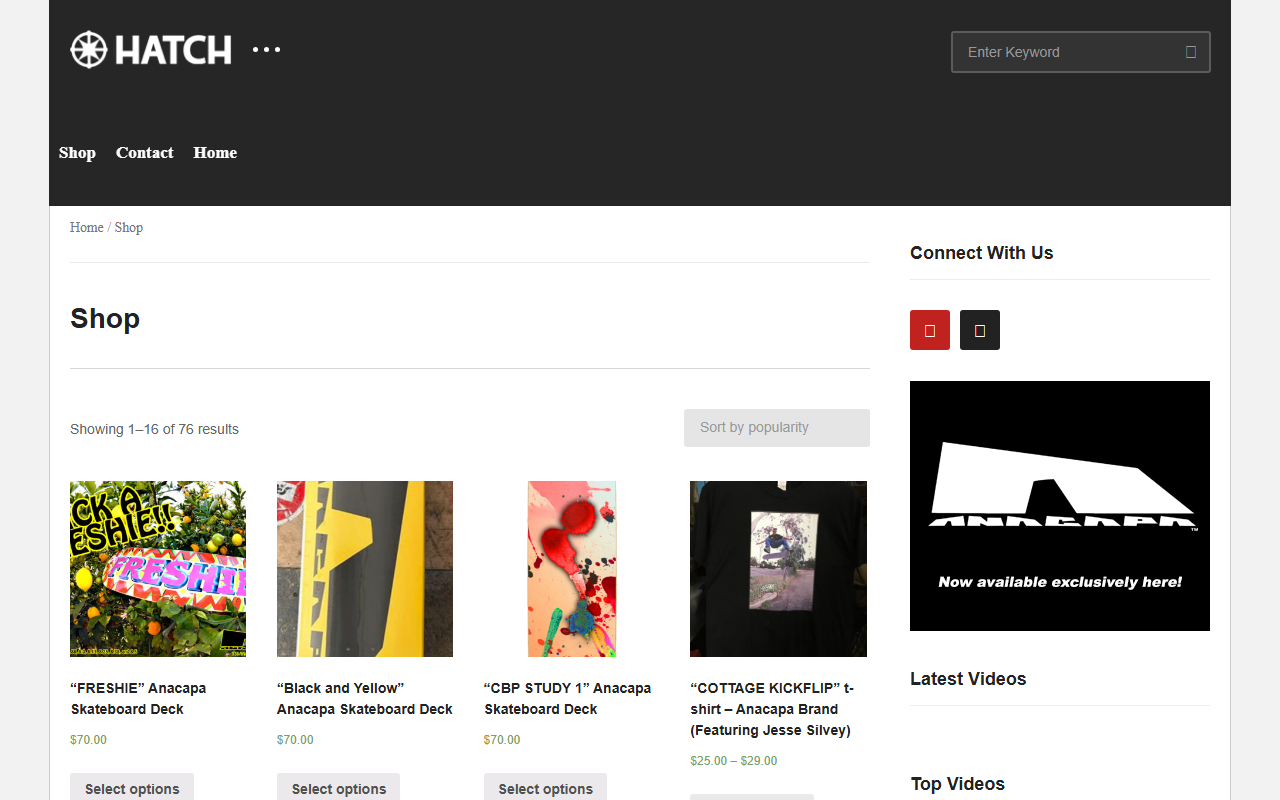The height and width of the screenshot is (800, 1280).
Task: Click the 'Top Videos' heading
Action: pos(957,784)
